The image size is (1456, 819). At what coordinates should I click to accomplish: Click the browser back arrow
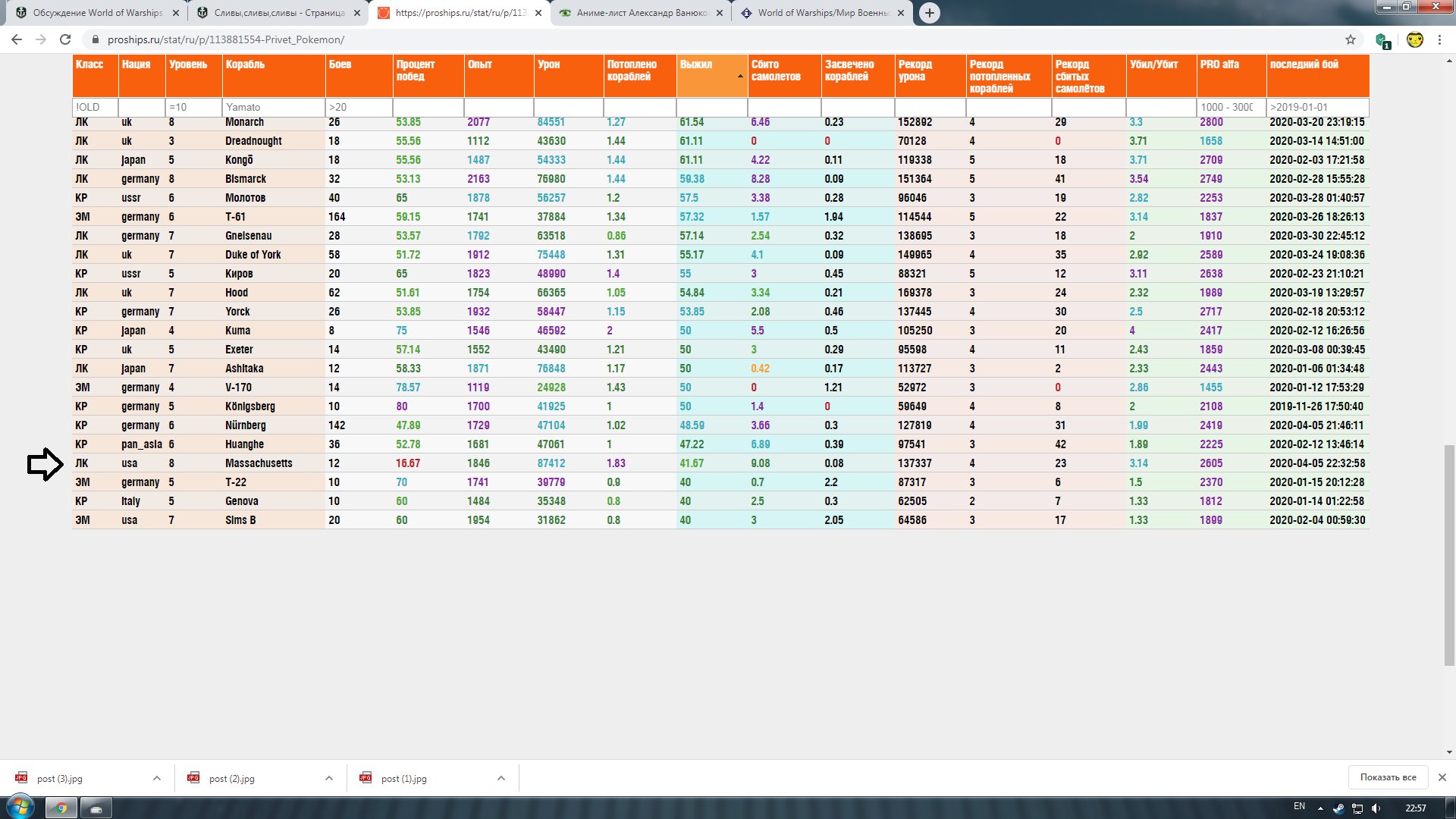click(17, 39)
